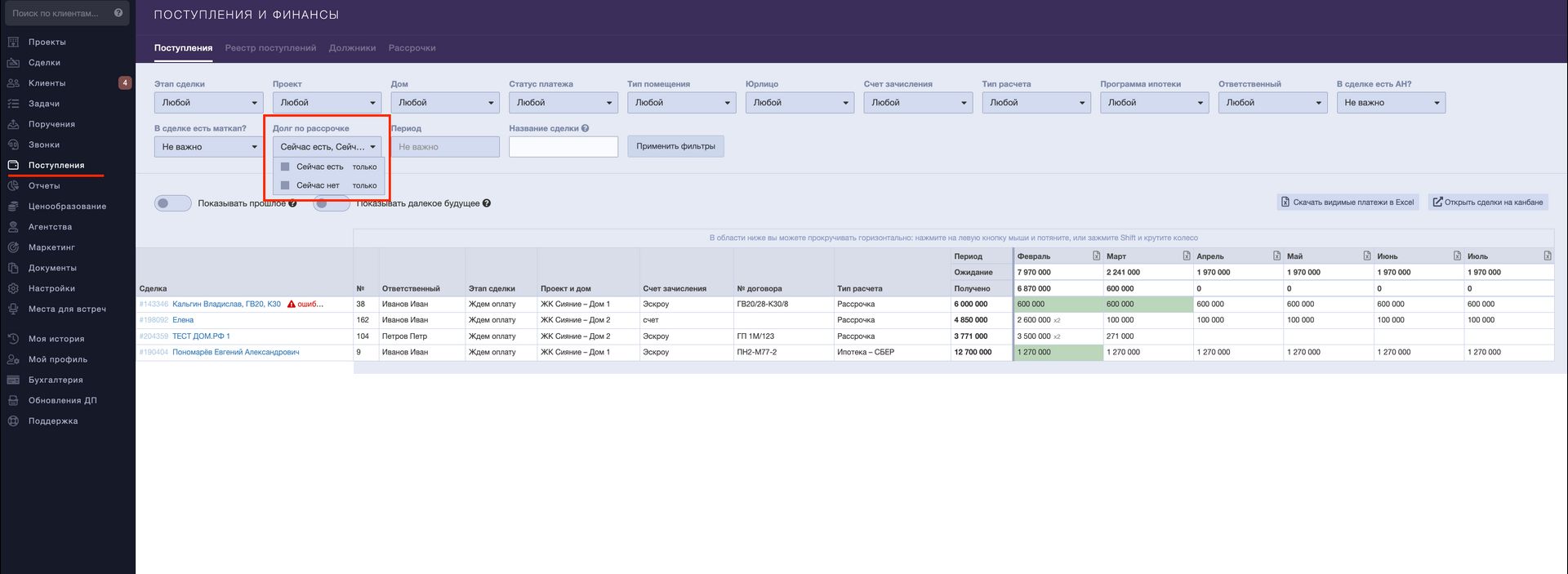Expand the Тип помещения dropdown
The image size is (1568, 574).
682,102
